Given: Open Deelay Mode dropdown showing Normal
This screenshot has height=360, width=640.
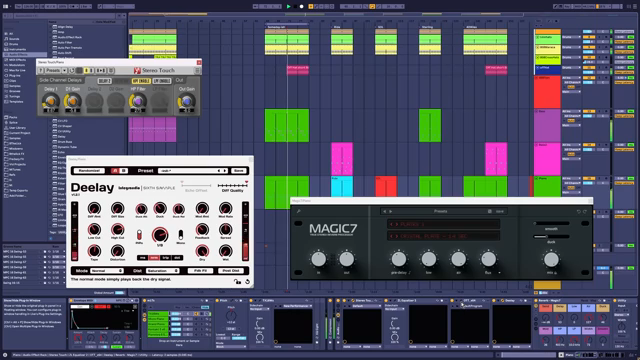Looking at the screenshot, I should coord(107,271).
